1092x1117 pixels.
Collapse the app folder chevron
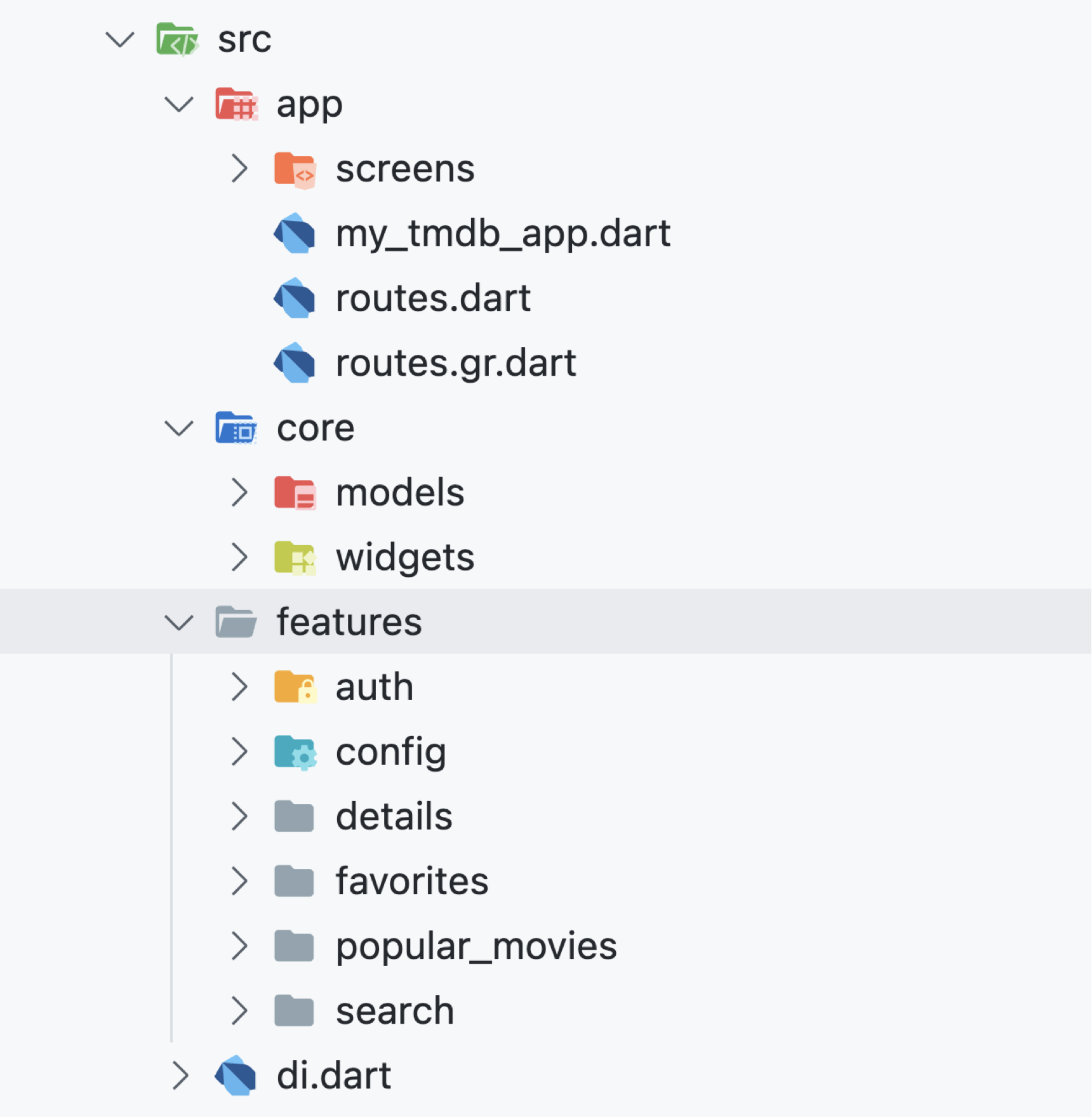tap(179, 105)
